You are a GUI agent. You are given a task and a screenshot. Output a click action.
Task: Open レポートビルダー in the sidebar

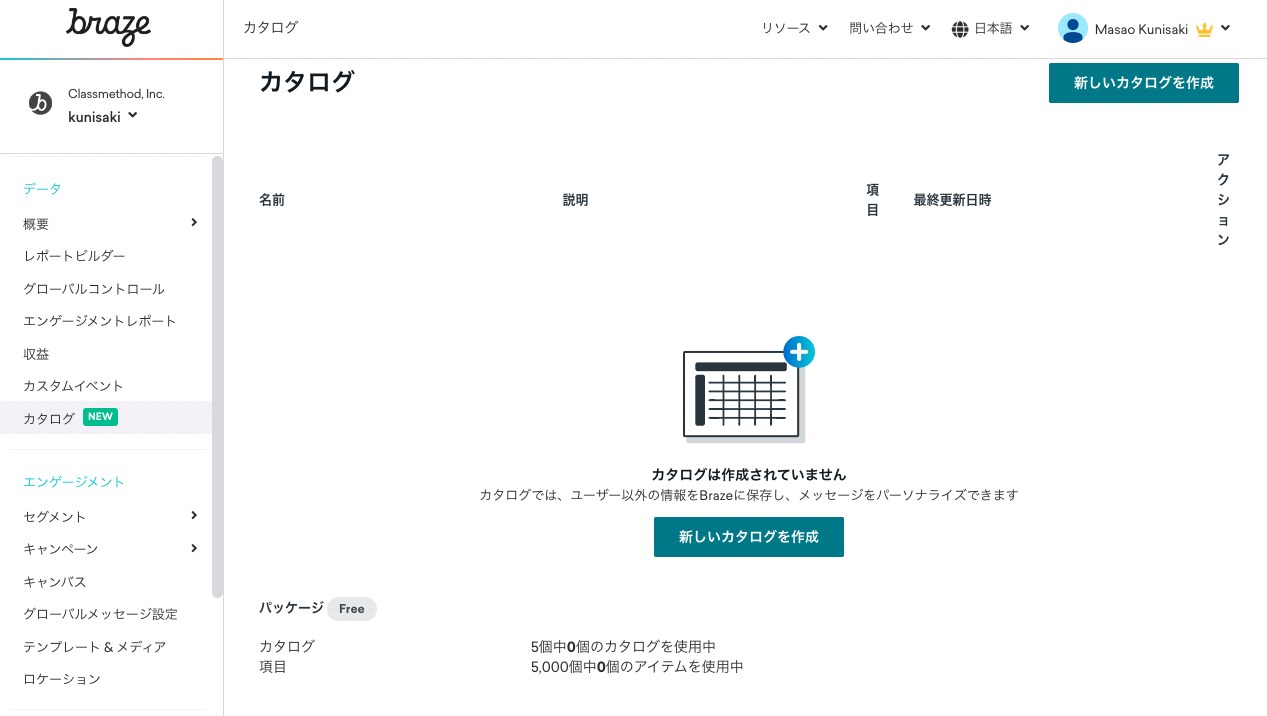74,256
